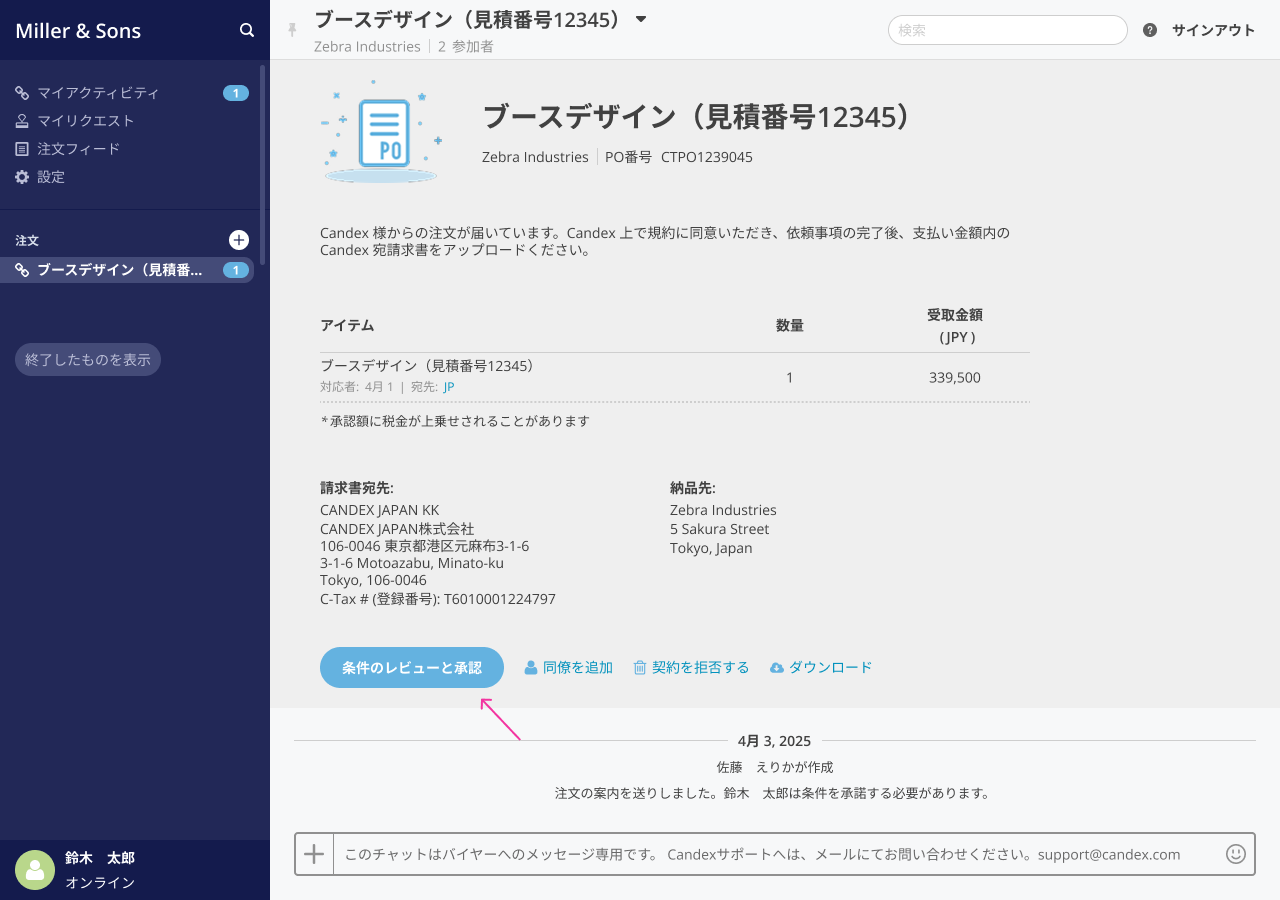This screenshot has height=900, width=1280.
Task: Open 設定 settings page
Action: pyautogui.click(x=51, y=177)
